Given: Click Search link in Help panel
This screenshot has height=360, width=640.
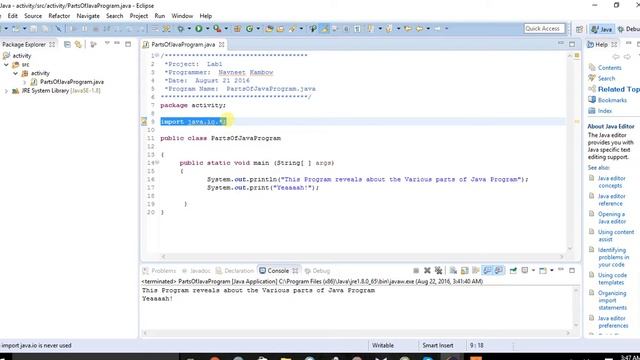Looking at the screenshot, I should (606, 78).
